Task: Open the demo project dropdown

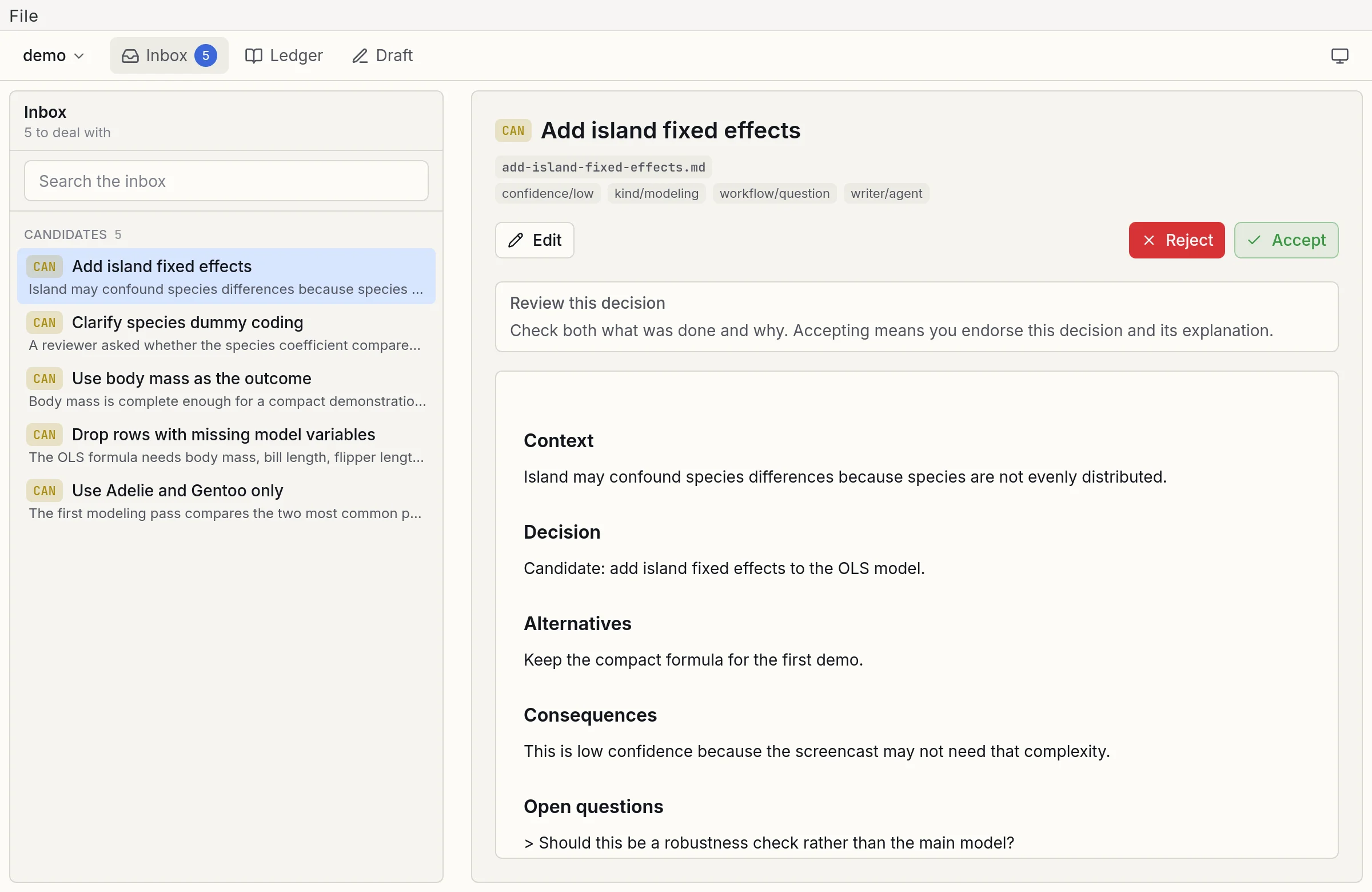Action: click(x=54, y=55)
